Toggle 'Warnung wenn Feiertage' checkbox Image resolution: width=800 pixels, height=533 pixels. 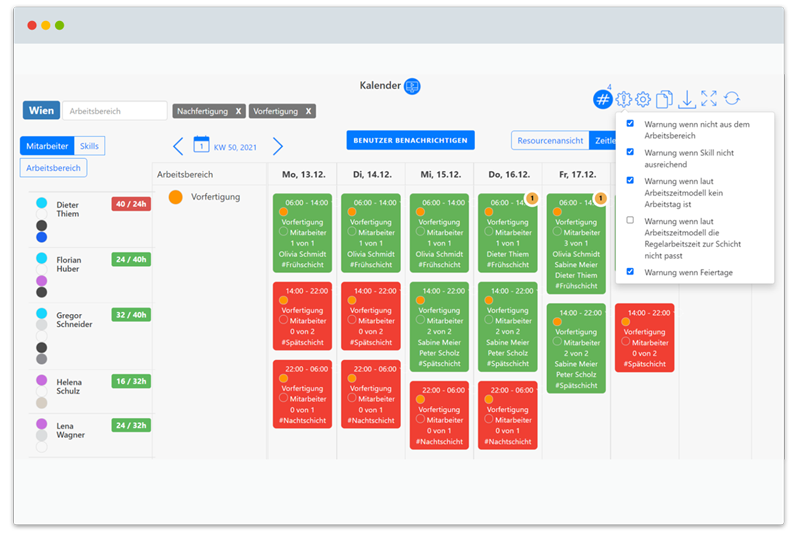click(x=630, y=272)
